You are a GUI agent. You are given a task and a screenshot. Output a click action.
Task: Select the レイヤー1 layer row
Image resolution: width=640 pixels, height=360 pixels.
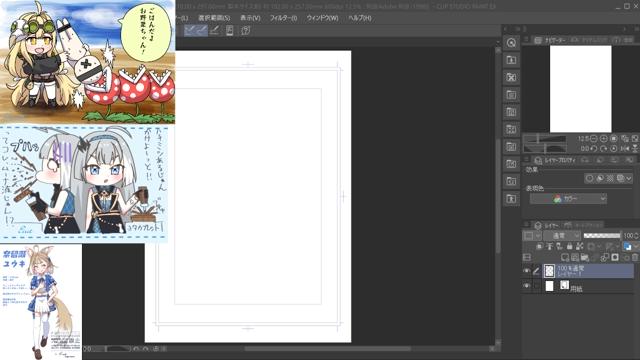[x=589, y=271]
